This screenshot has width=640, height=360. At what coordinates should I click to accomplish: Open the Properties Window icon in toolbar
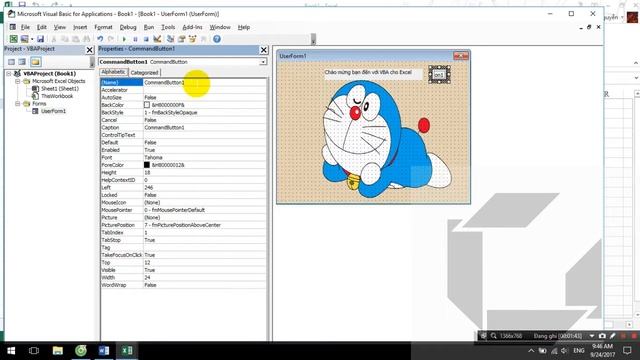[181, 39]
